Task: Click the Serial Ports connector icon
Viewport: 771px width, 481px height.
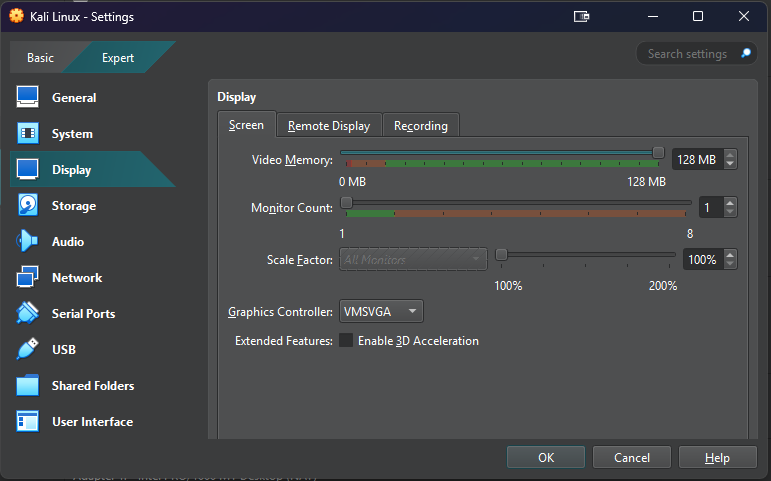Action: 28,313
